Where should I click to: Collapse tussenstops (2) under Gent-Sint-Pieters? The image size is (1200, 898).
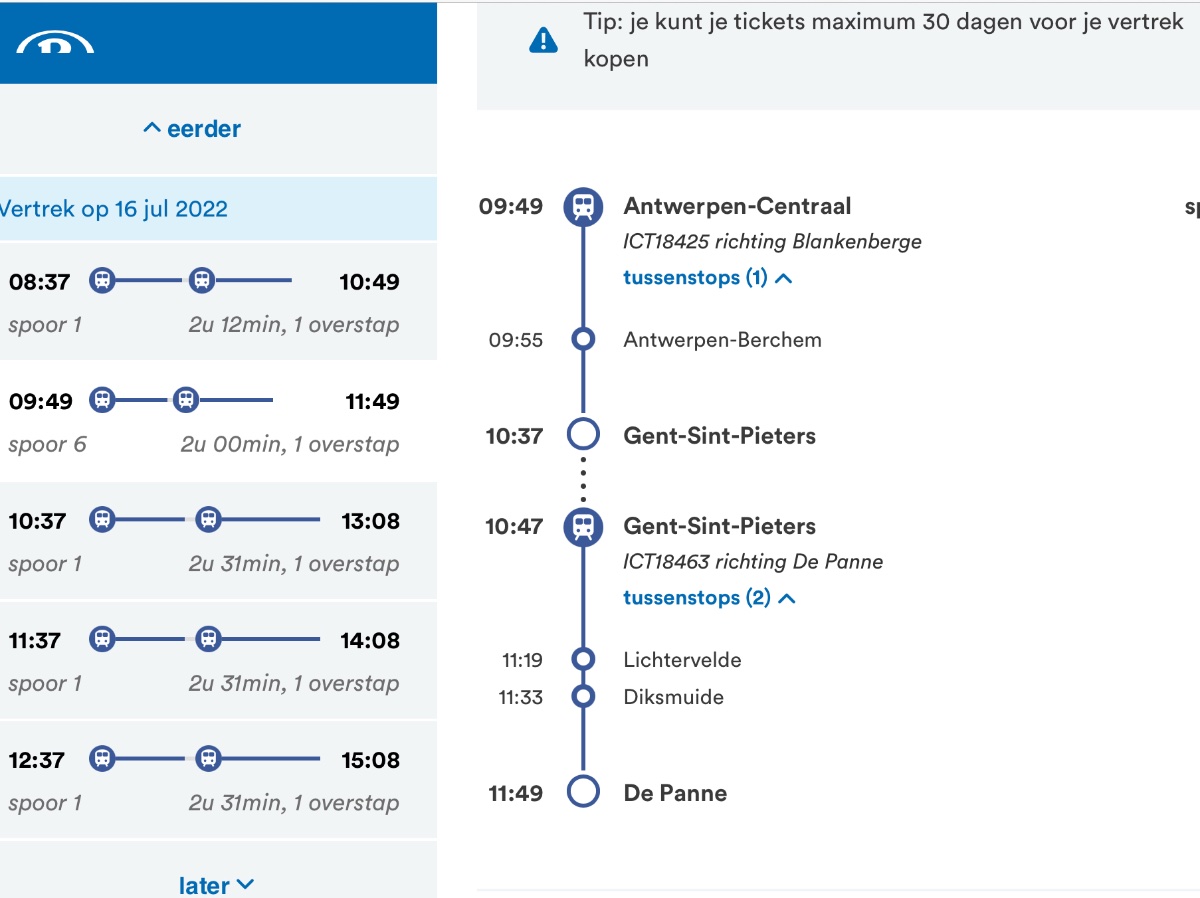[x=709, y=598]
